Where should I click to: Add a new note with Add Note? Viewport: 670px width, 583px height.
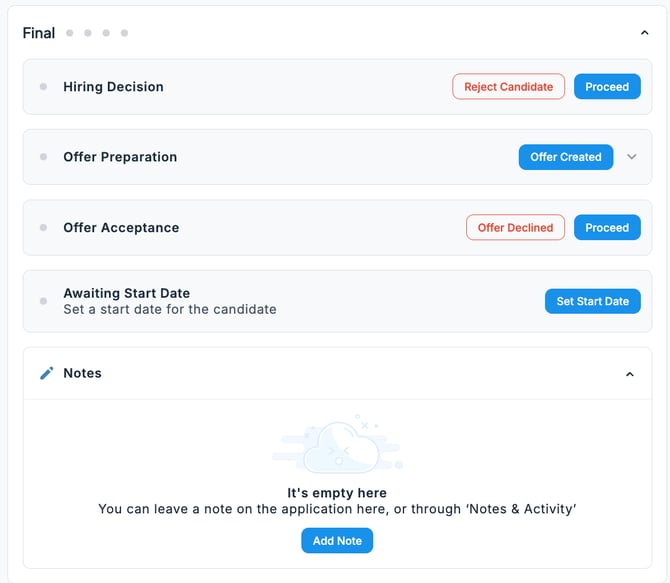click(337, 541)
